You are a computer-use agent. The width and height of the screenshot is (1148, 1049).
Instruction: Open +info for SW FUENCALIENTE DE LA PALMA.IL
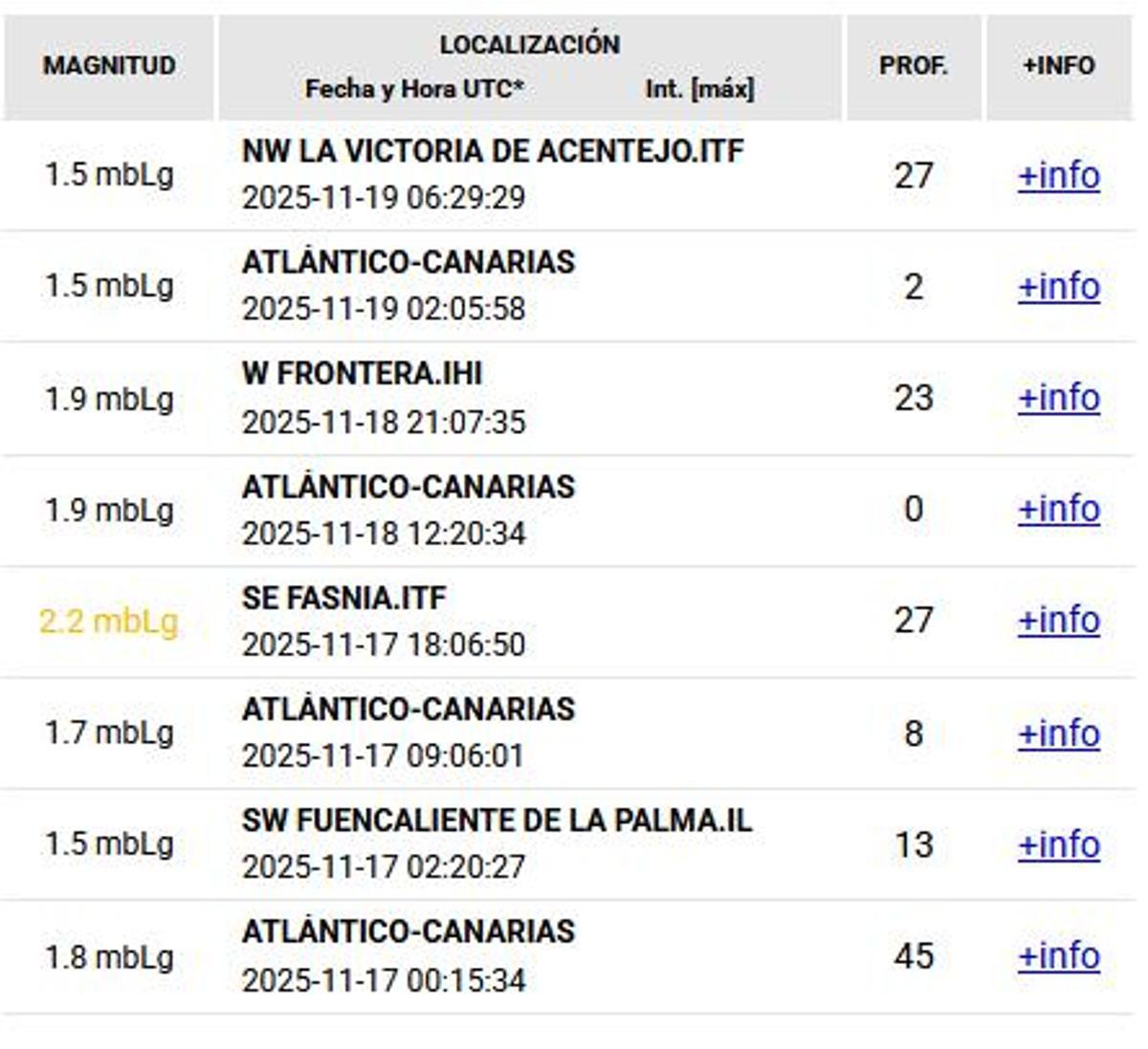(x=1058, y=843)
